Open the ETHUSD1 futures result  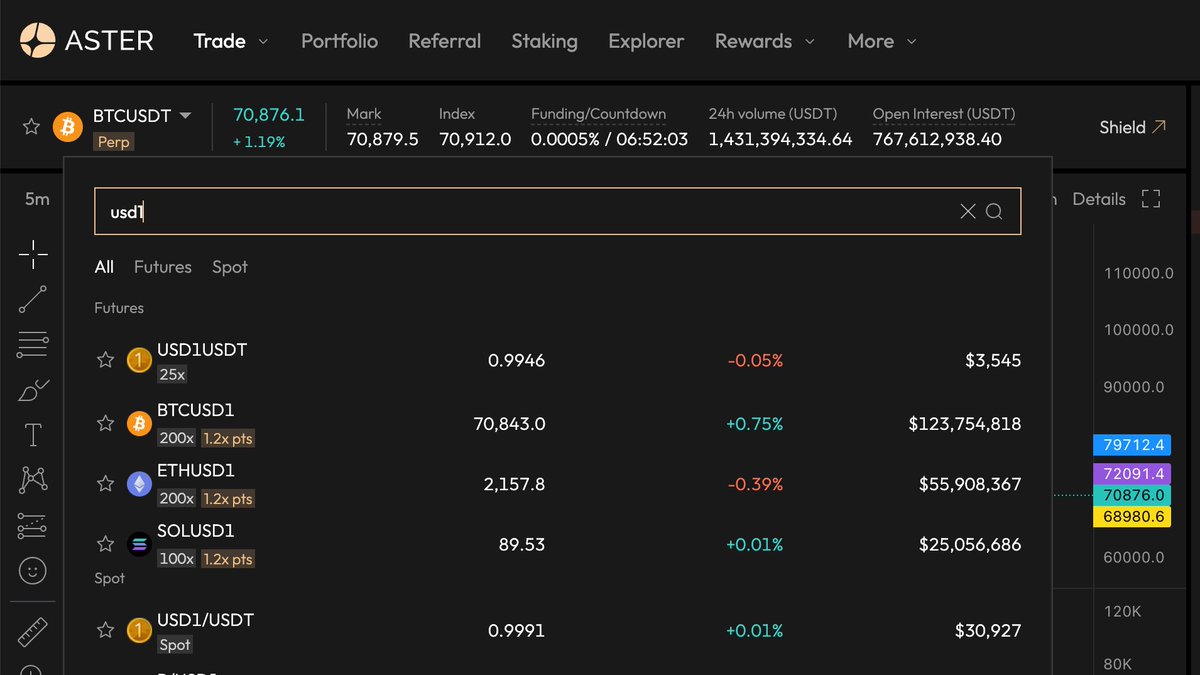click(558, 484)
